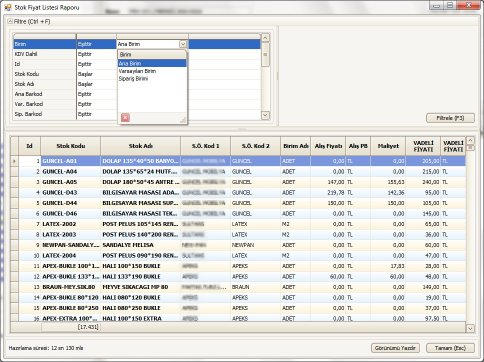Close the Stok Fiyat Listesi Raporu window

click(469, 5)
